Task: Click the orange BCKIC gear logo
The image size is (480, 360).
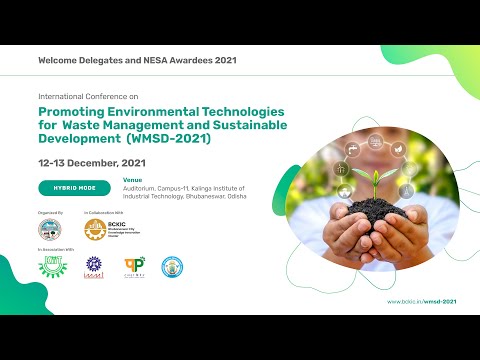Action: point(95,229)
